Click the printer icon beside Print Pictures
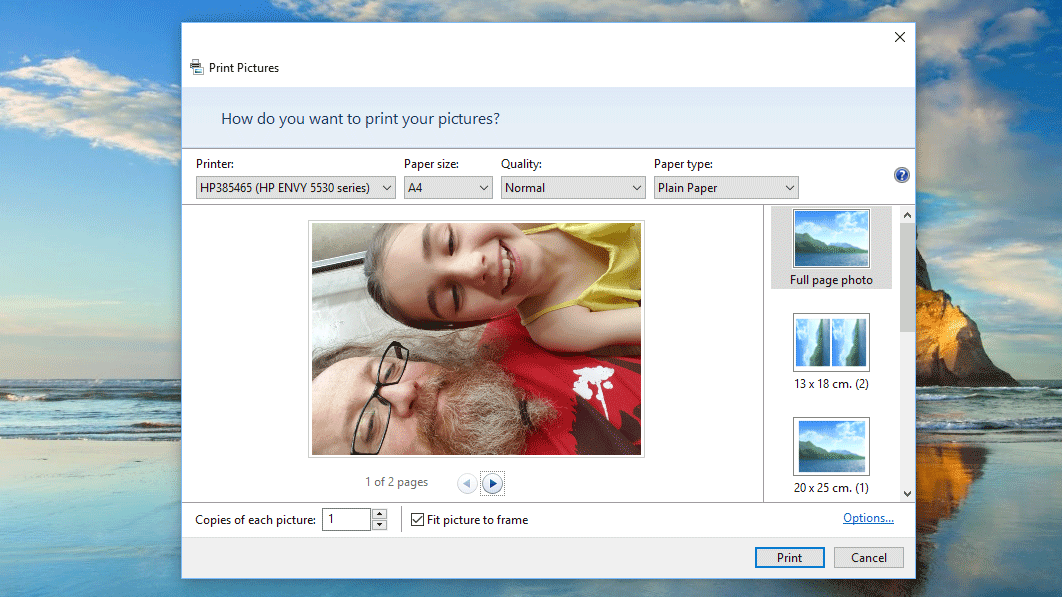This screenshot has width=1062, height=597. (197, 67)
